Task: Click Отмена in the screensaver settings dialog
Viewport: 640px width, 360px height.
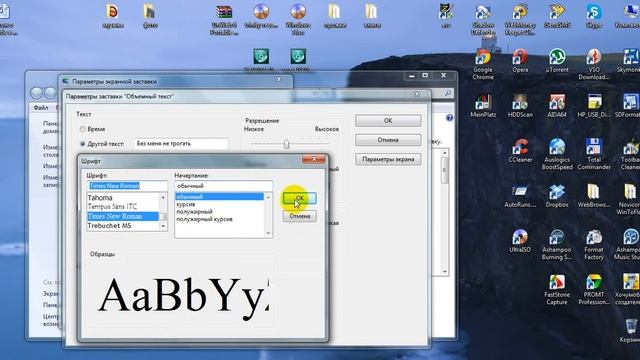Action: (388, 140)
